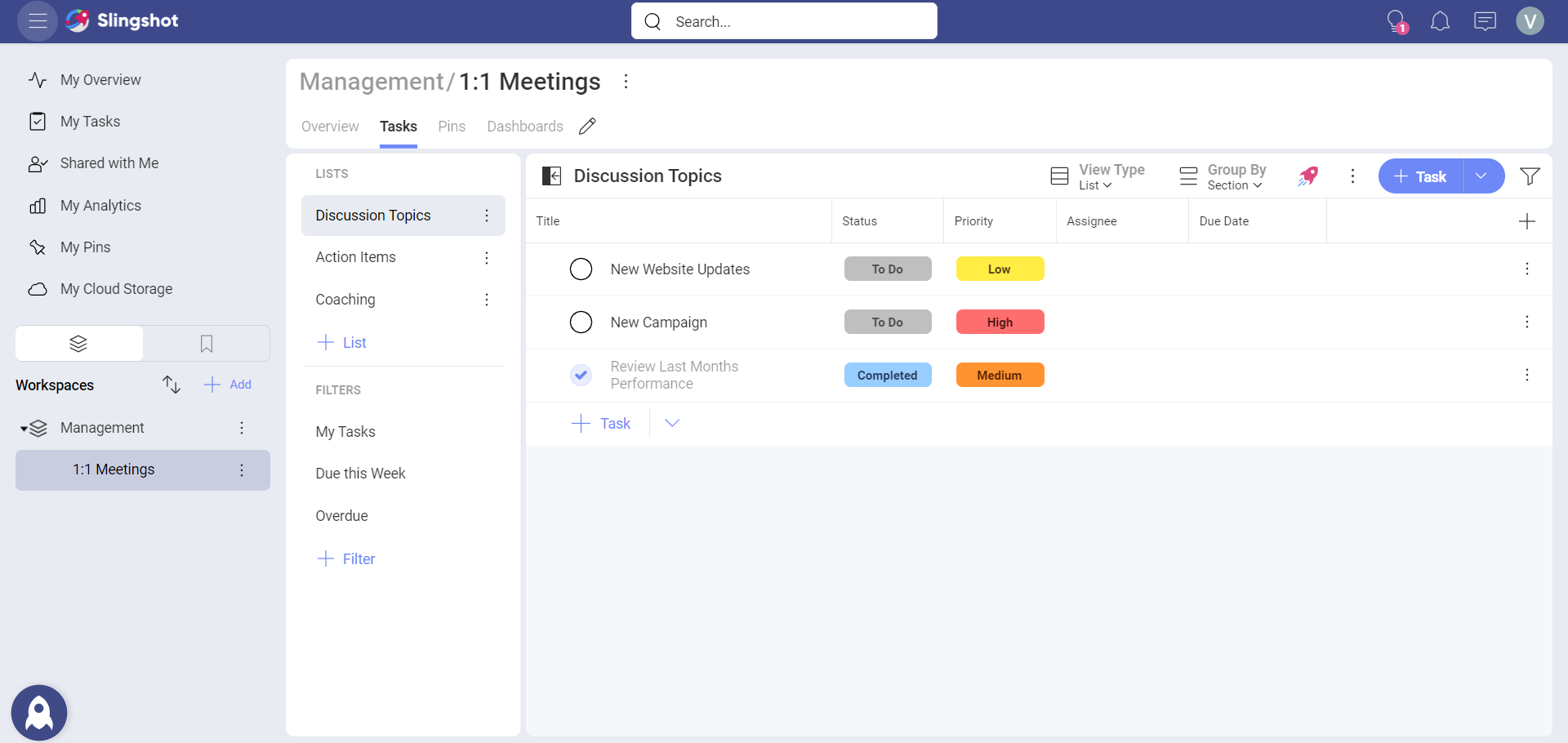1568x743 pixels.
Task: Change To Do status of New Campaign
Action: (888, 322)
